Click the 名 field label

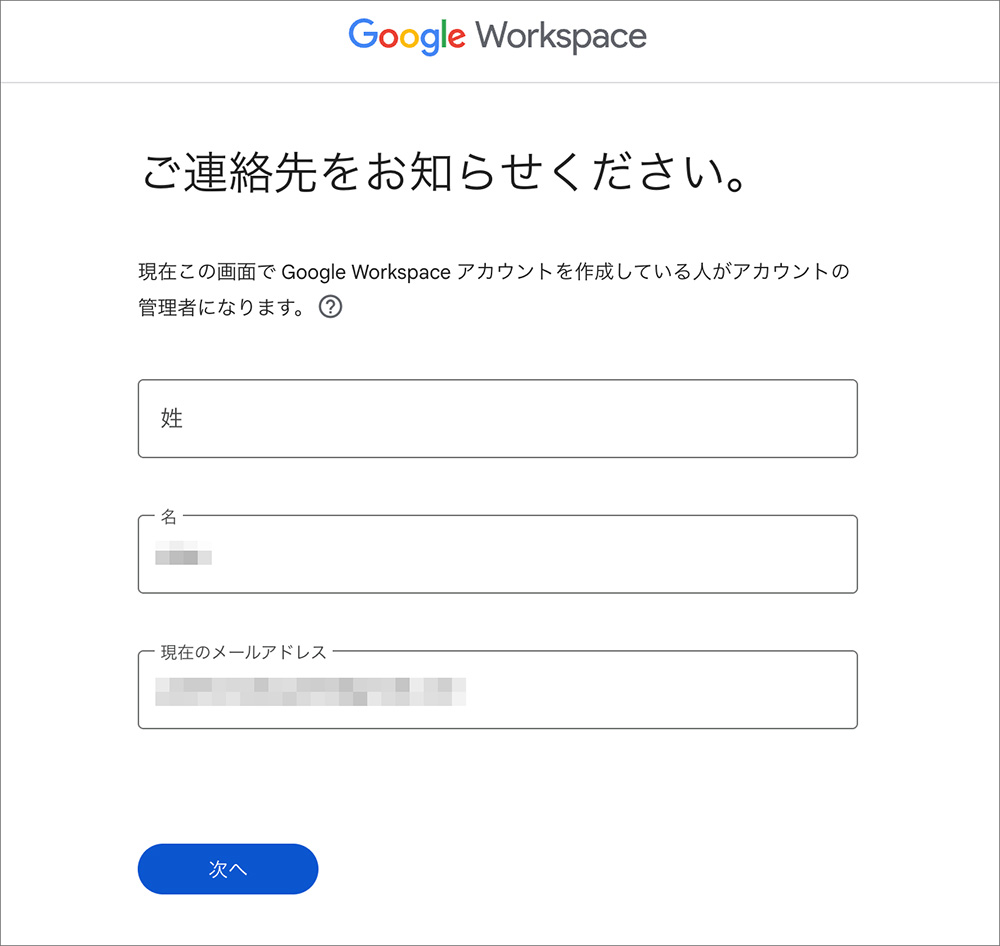(171, 516)
